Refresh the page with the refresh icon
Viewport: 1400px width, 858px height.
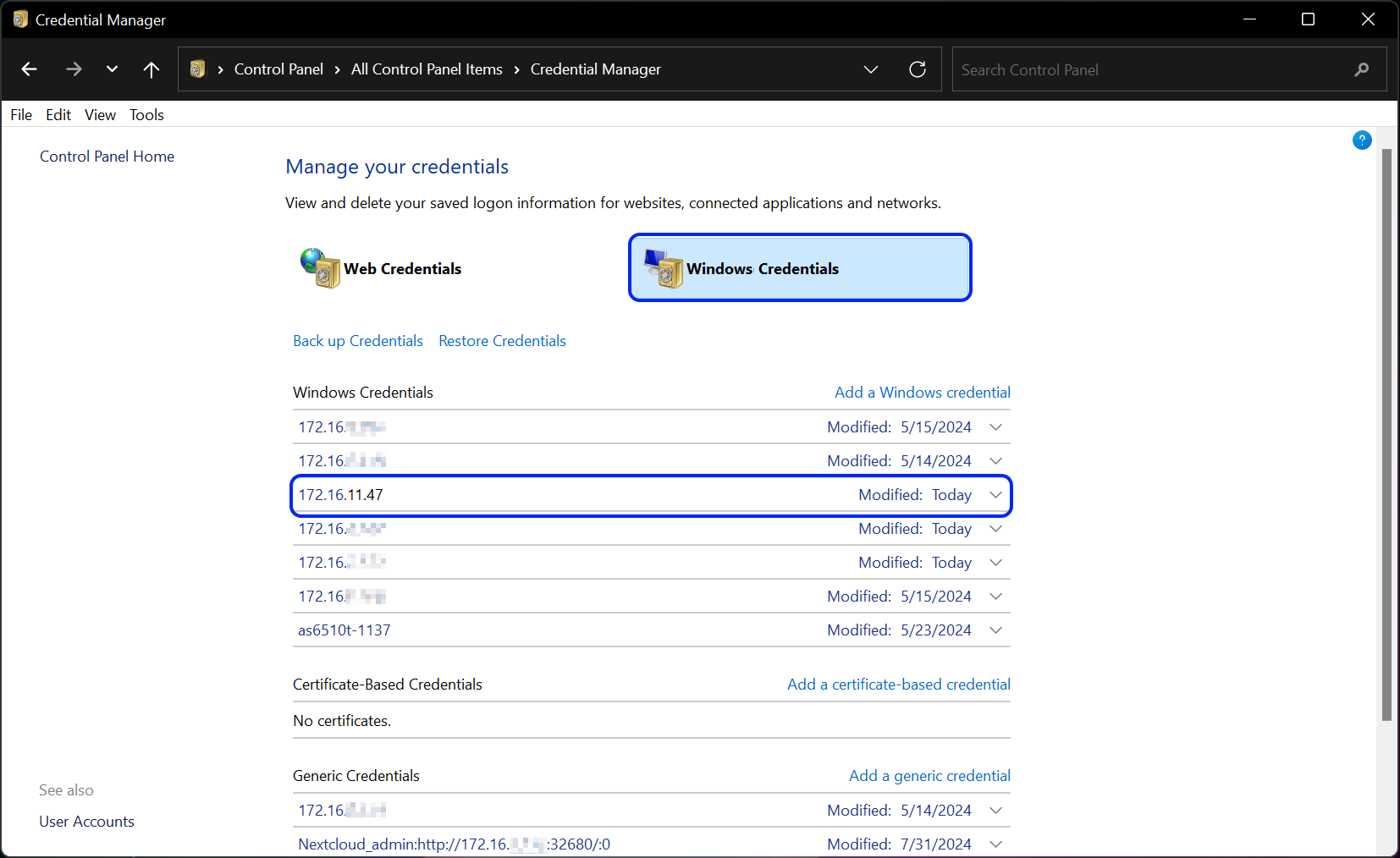(x=918, y=69)
